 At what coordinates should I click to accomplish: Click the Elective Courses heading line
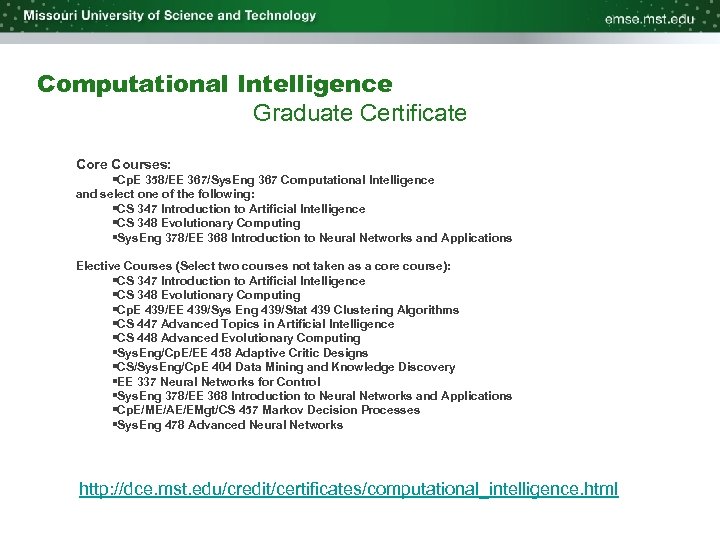click(x=263, y=266)
